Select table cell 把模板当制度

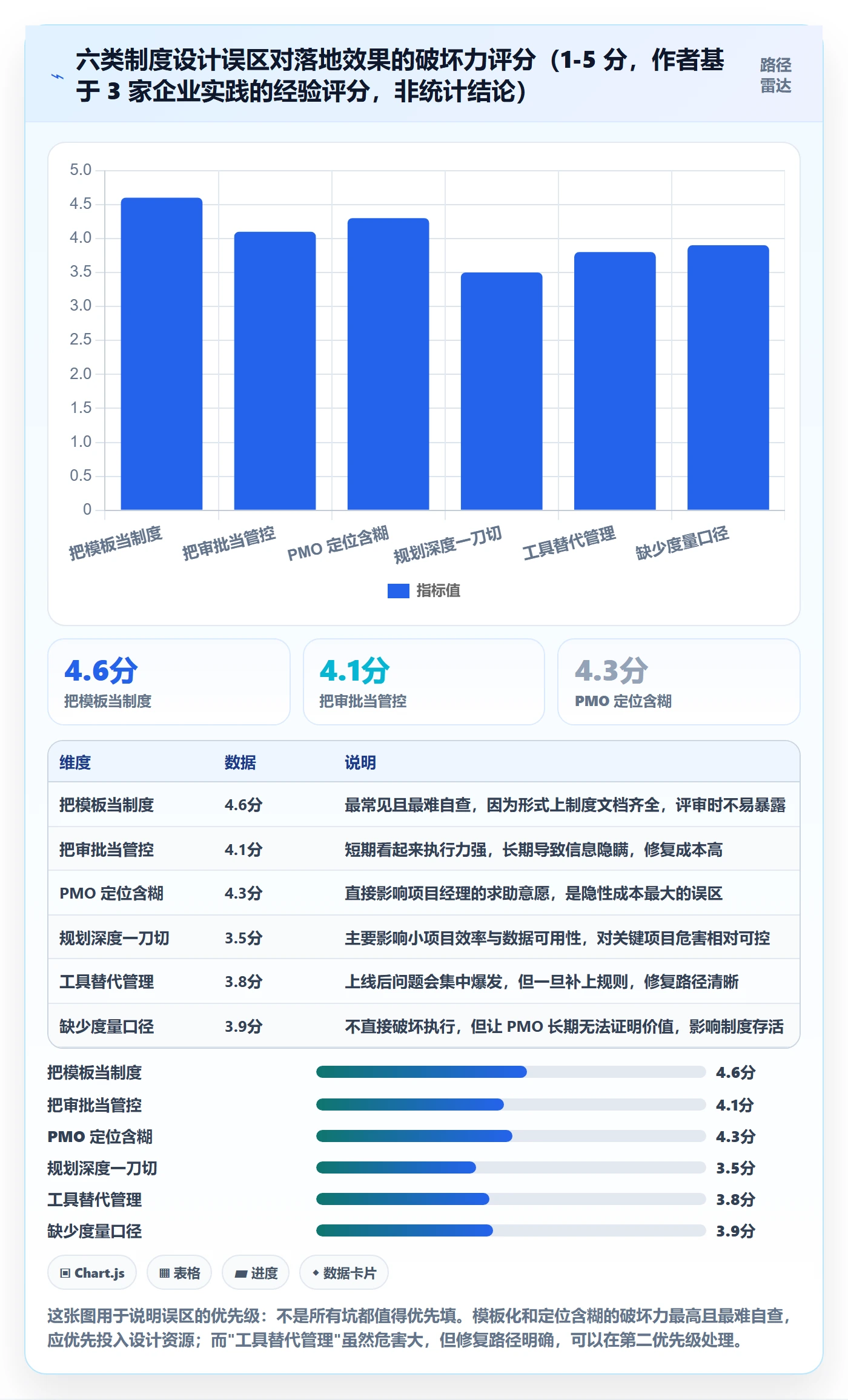point(107,805)
